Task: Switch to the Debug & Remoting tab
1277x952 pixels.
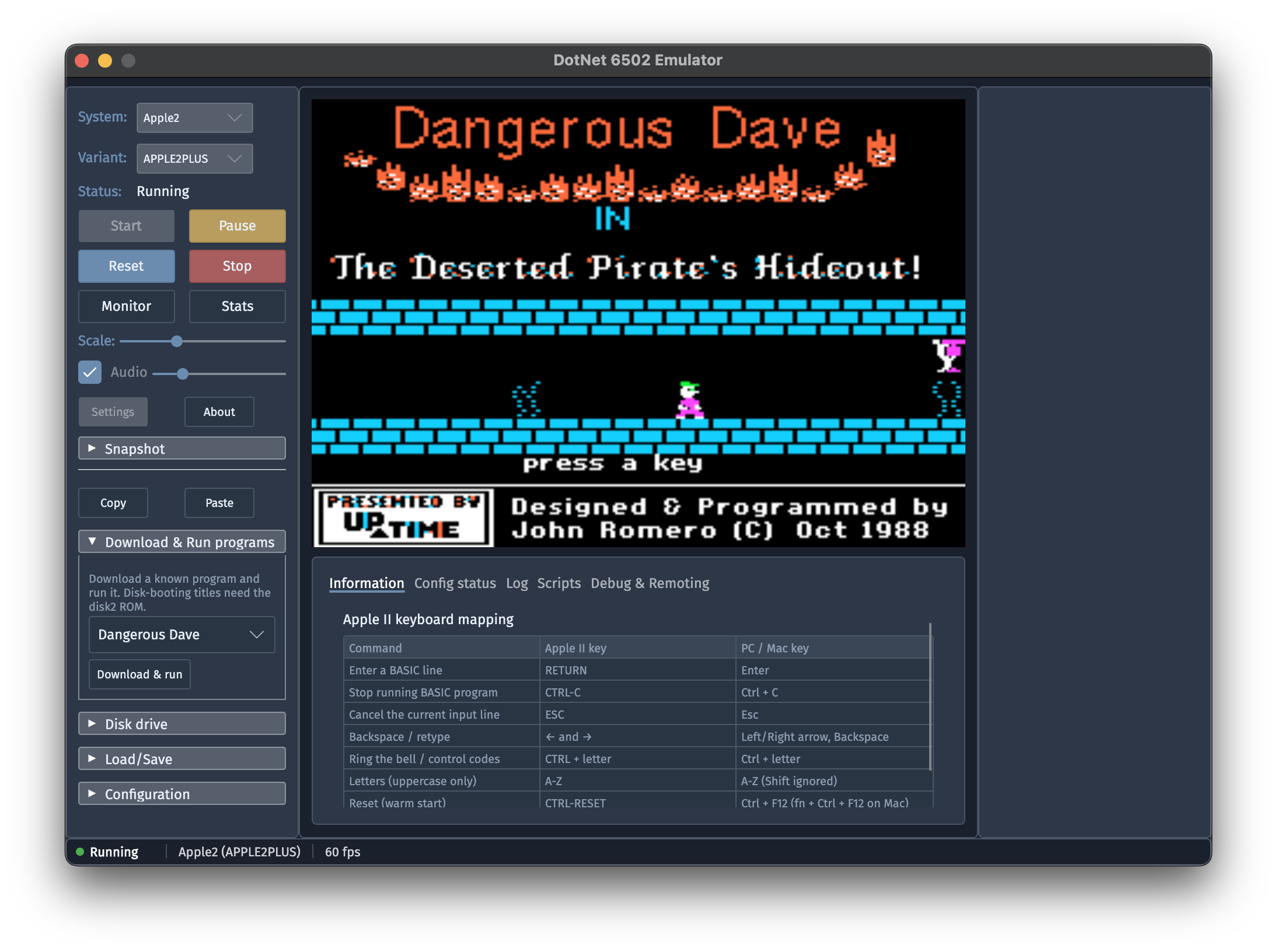Action: tap(650, 583)
